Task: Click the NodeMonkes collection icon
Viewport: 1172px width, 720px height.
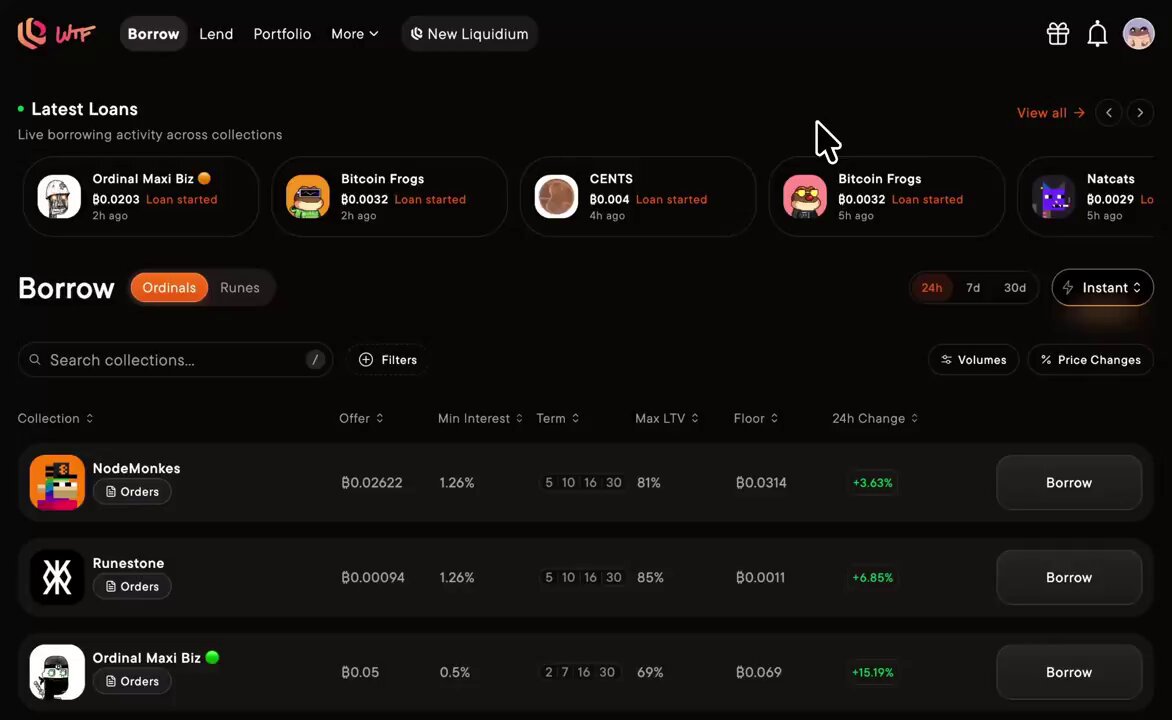Action: pos(57,482)
